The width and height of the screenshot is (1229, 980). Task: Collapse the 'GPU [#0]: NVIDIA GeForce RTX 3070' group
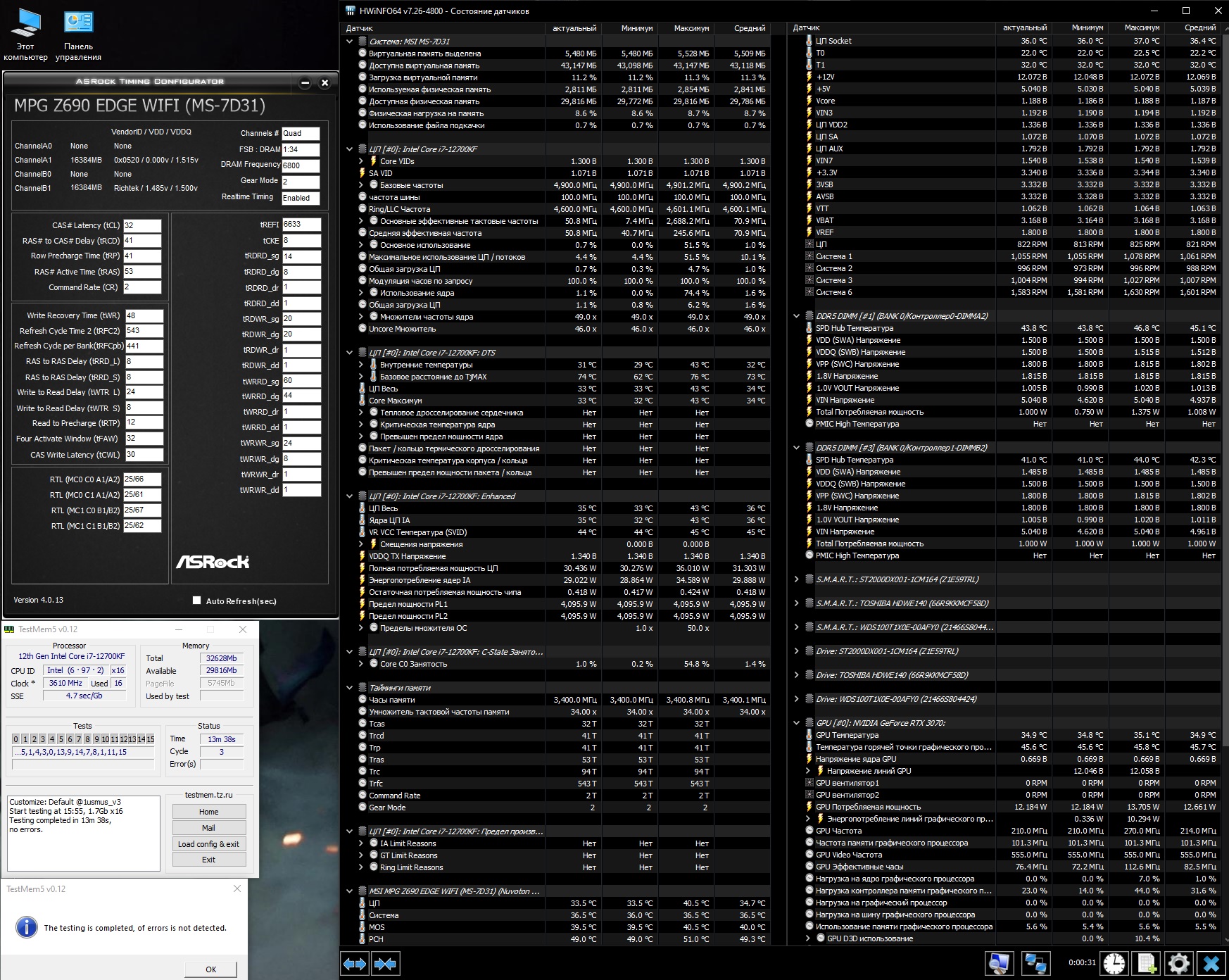796,723
